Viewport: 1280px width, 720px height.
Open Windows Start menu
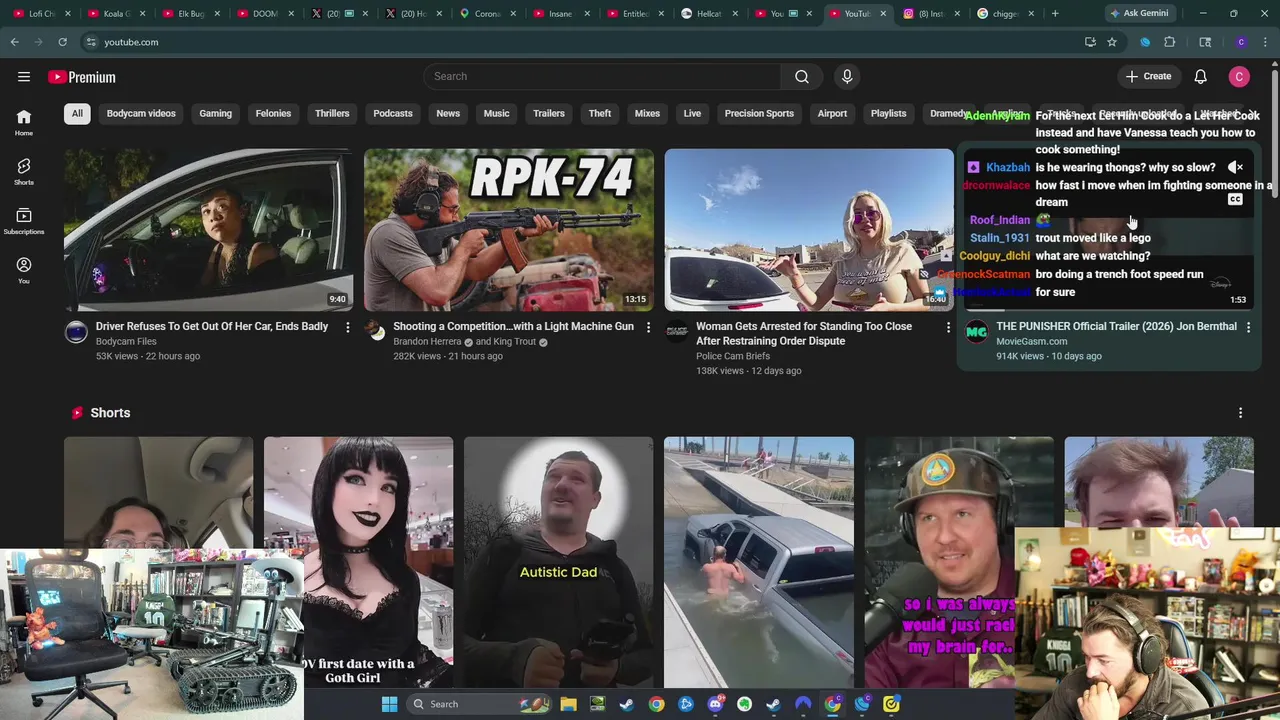point(389,704)
